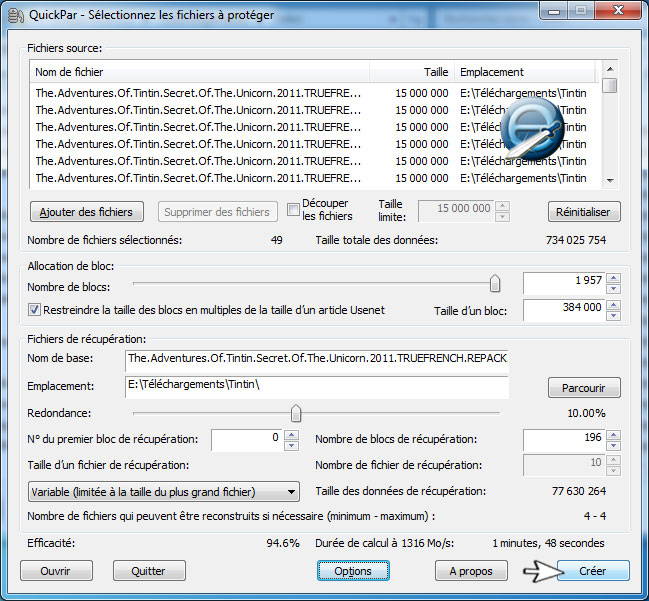Increase Taille d'un bloc with up arrow
Screen dimensions: 649x601
tap(613, 305)
